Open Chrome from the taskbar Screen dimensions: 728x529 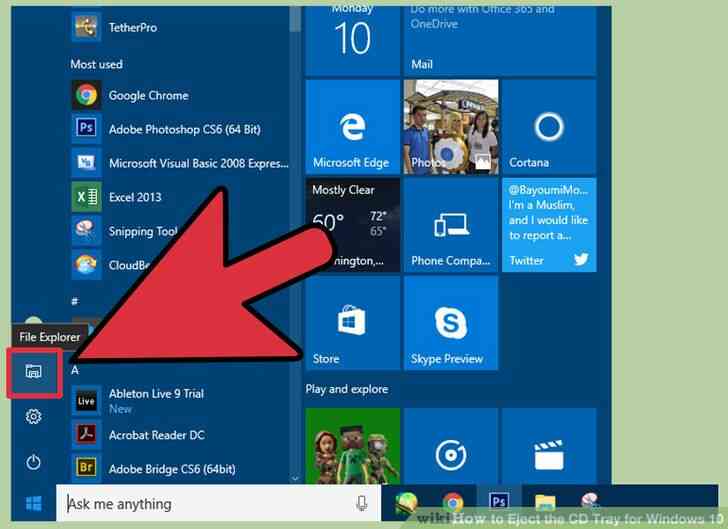pyautogui.click(x=453, y=503)
